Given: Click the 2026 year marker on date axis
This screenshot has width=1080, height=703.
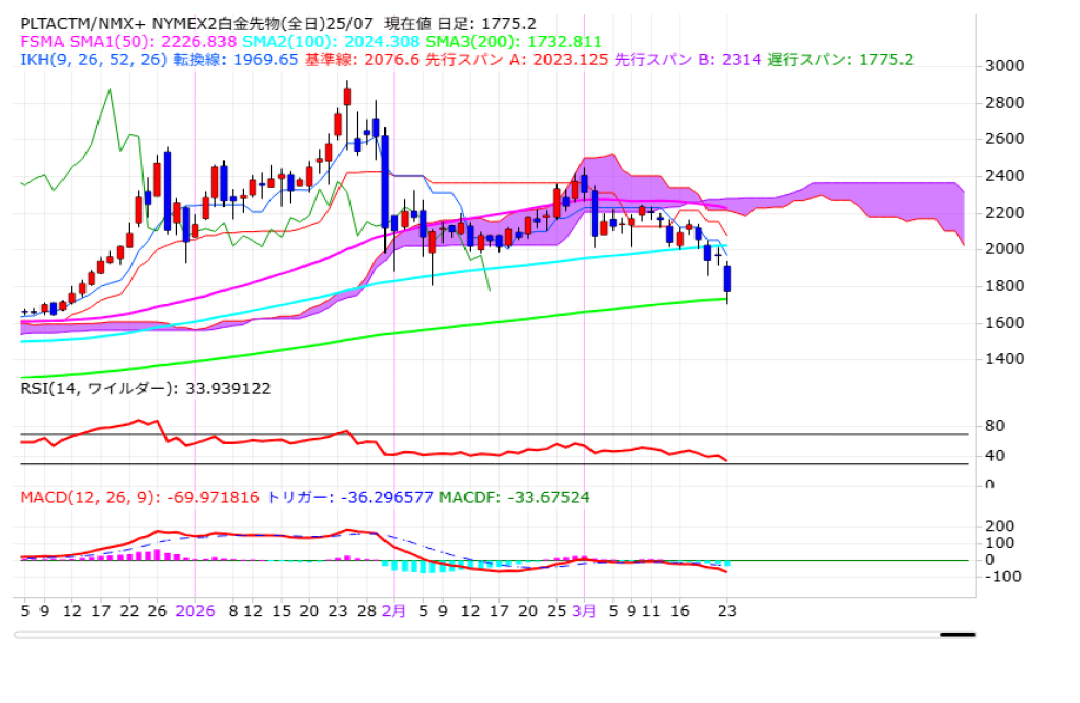Looking at the screenshot, I should (195, 610).
